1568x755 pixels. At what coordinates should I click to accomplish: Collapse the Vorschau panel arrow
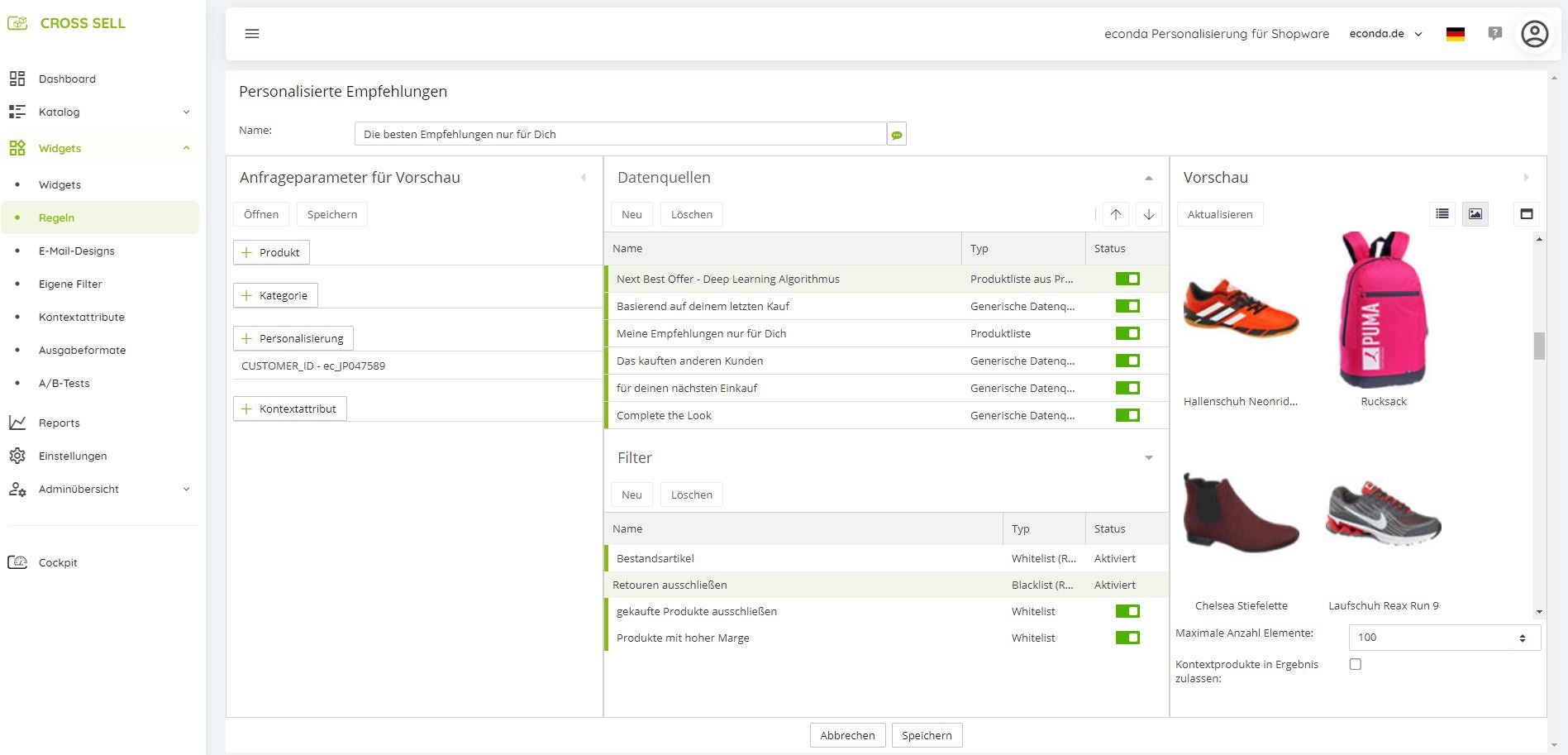coord(1526,177)
